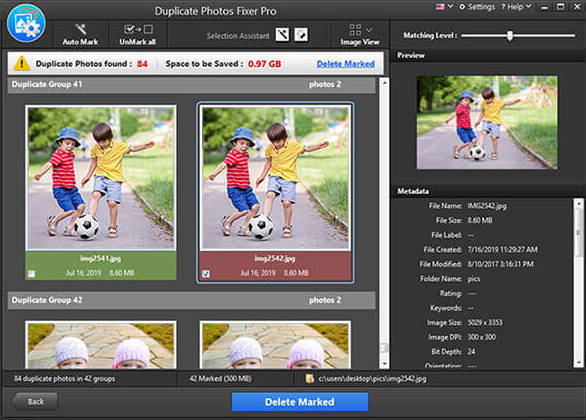Click the File Name value IMG2542.jpg
Screen dimensions: 586x420
tap(487, 206)
